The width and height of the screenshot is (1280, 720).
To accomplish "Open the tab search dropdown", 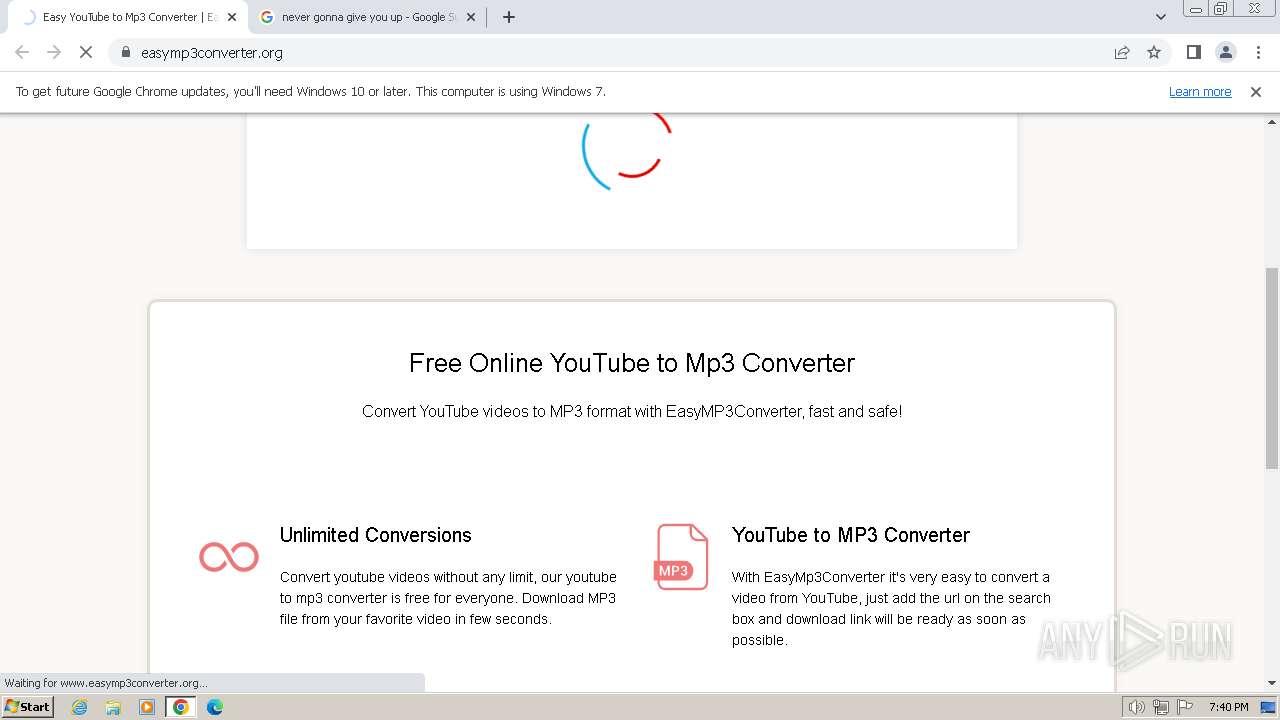I will pos(1160,17).
